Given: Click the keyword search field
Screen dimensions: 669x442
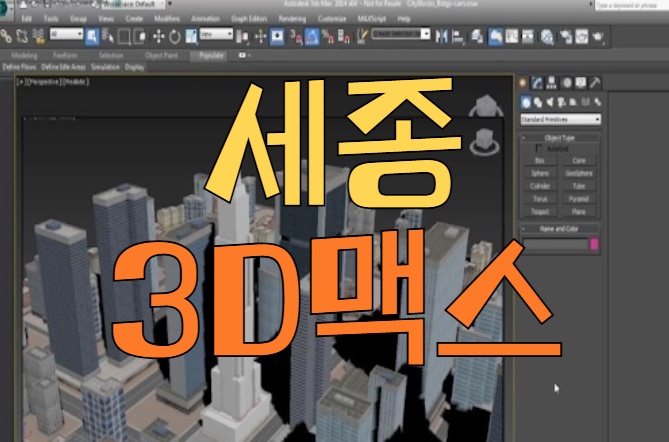Looking at the screenshot, I should 632,5.
